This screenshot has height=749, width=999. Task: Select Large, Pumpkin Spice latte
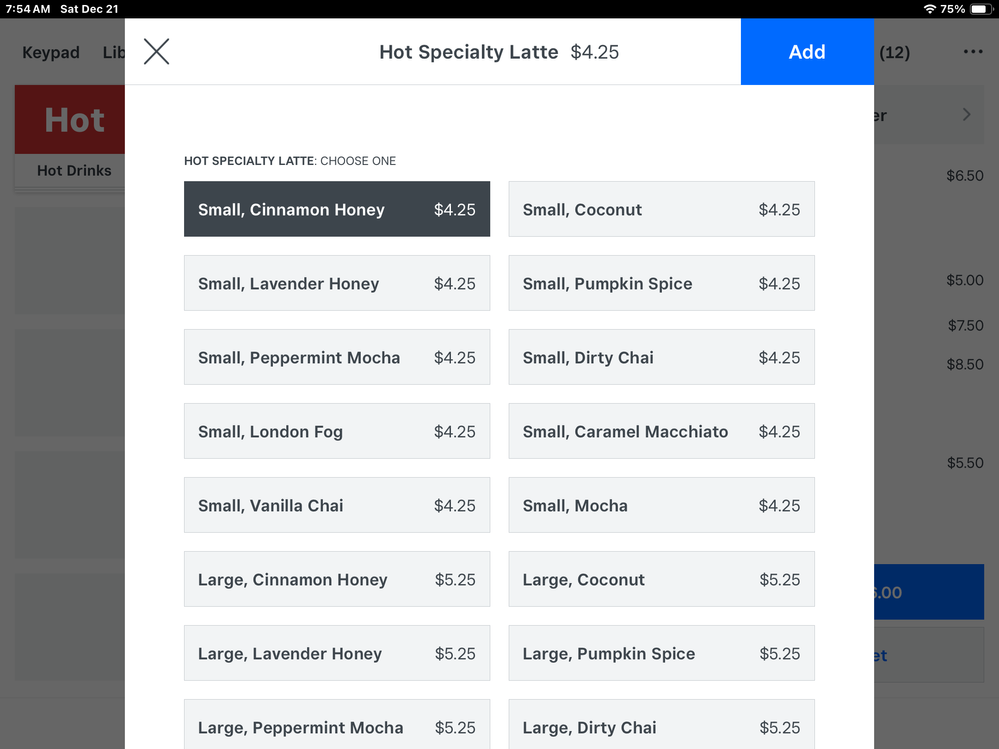click(x=661, y=653)
